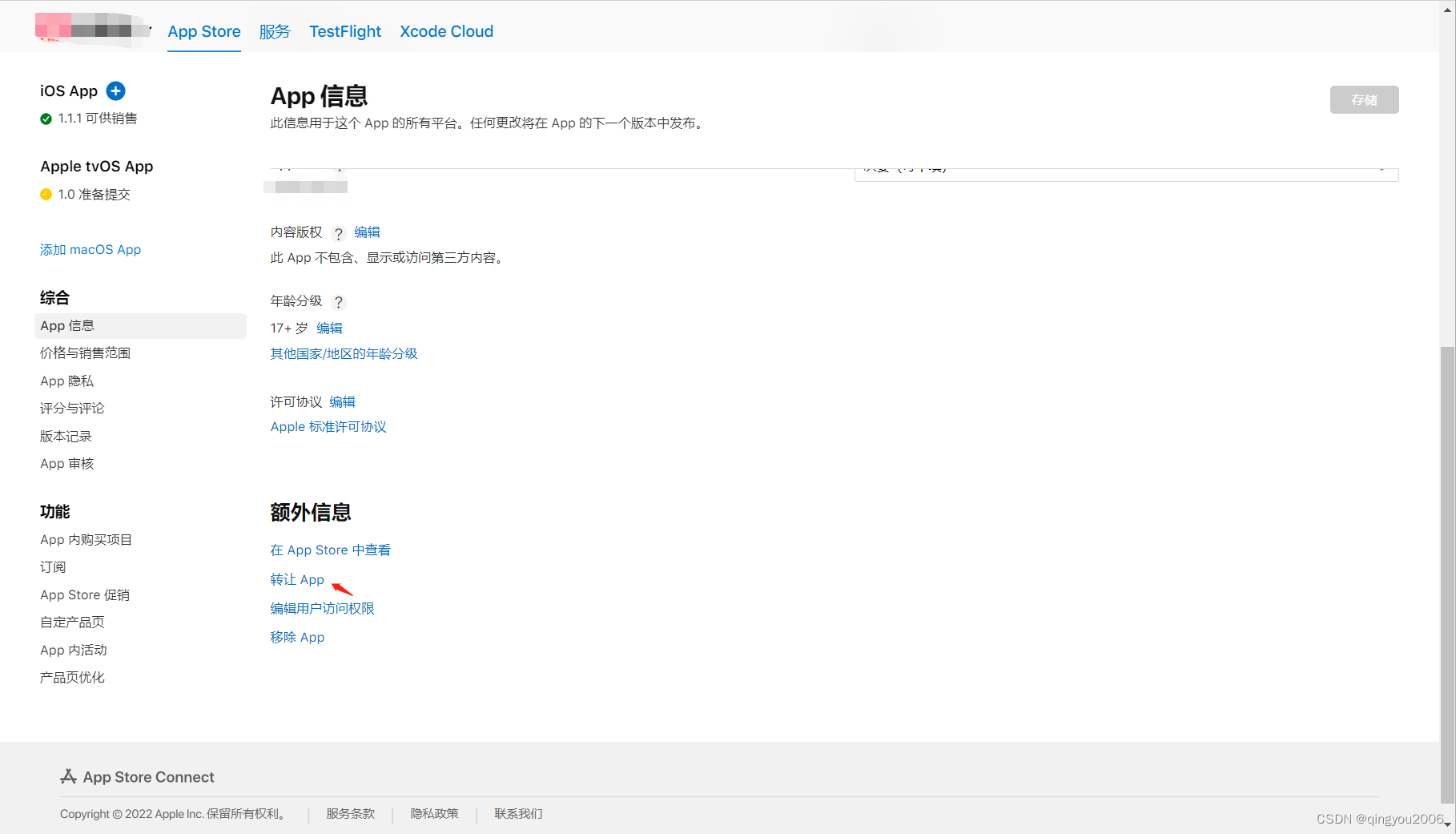Open 订阅 in sidebar
Screen dimensions: 1456x834
click(53, 566)
